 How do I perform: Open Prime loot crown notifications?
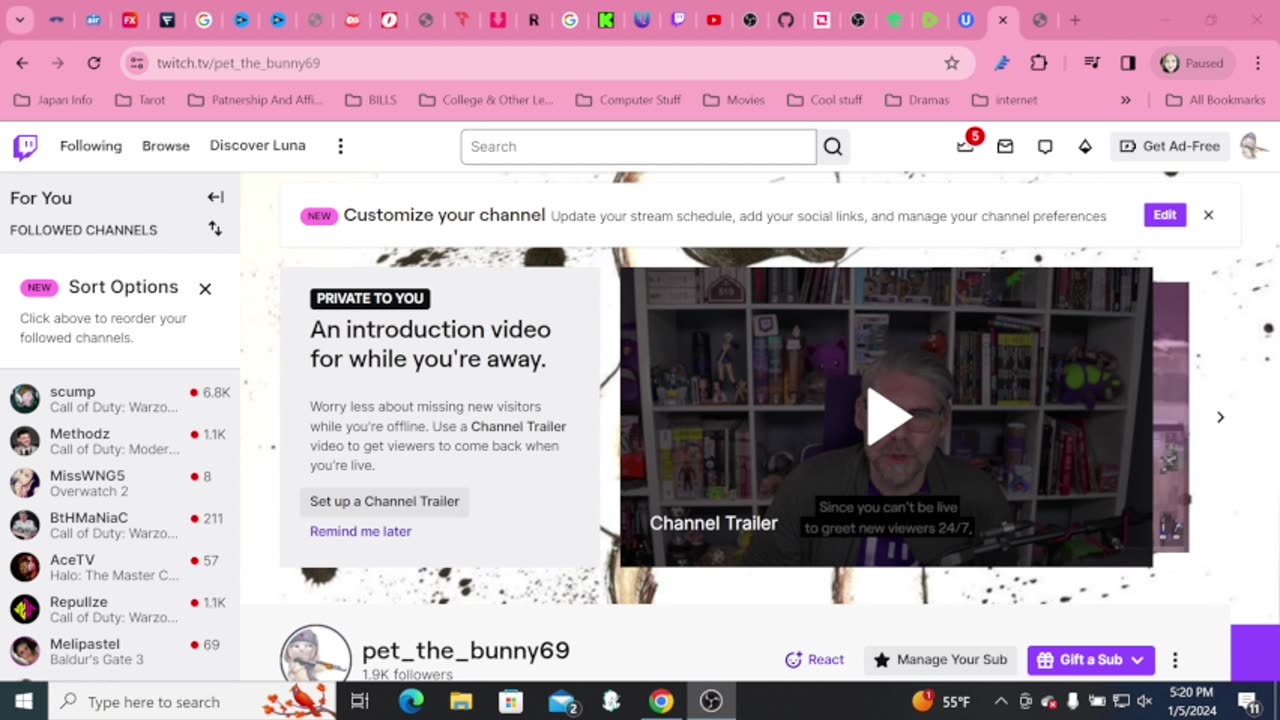[966, 146]
